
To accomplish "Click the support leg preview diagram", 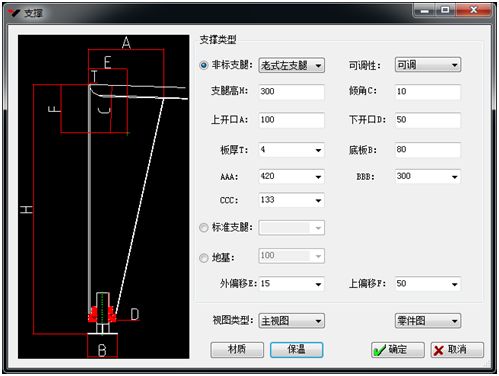I will coord(104,197).
